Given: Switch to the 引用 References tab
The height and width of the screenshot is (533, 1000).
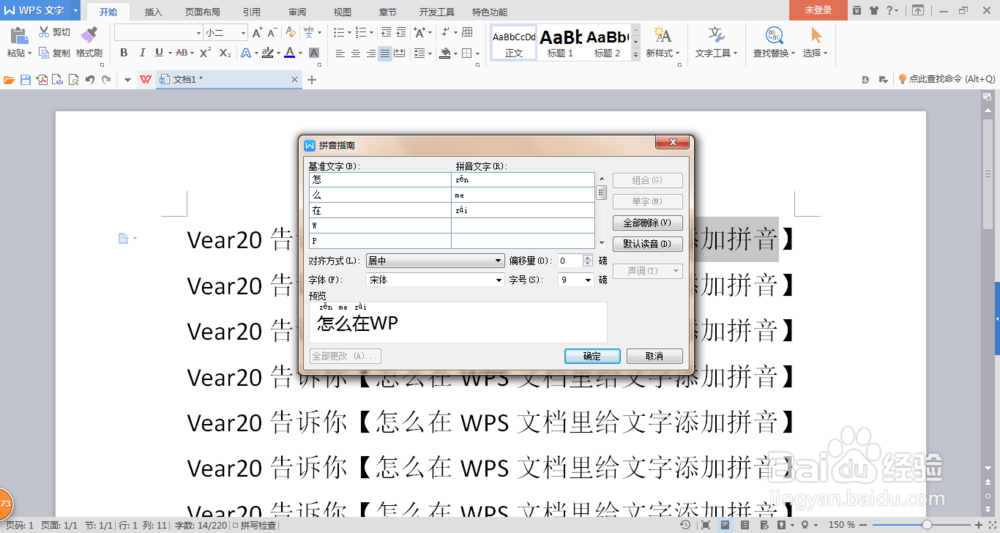Looking at the screenshot, I should tap(251, 11).
